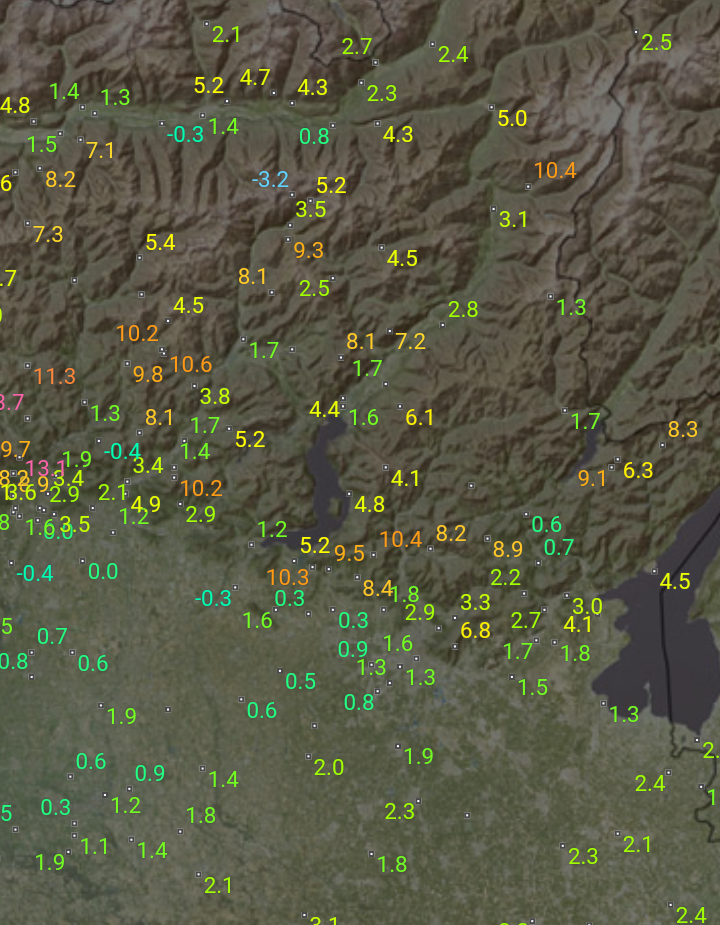Image resolution: width=720 pixels, height=925 pixels.
Task: Click the 4.4 reading by the lake
Action: point(325,409)
